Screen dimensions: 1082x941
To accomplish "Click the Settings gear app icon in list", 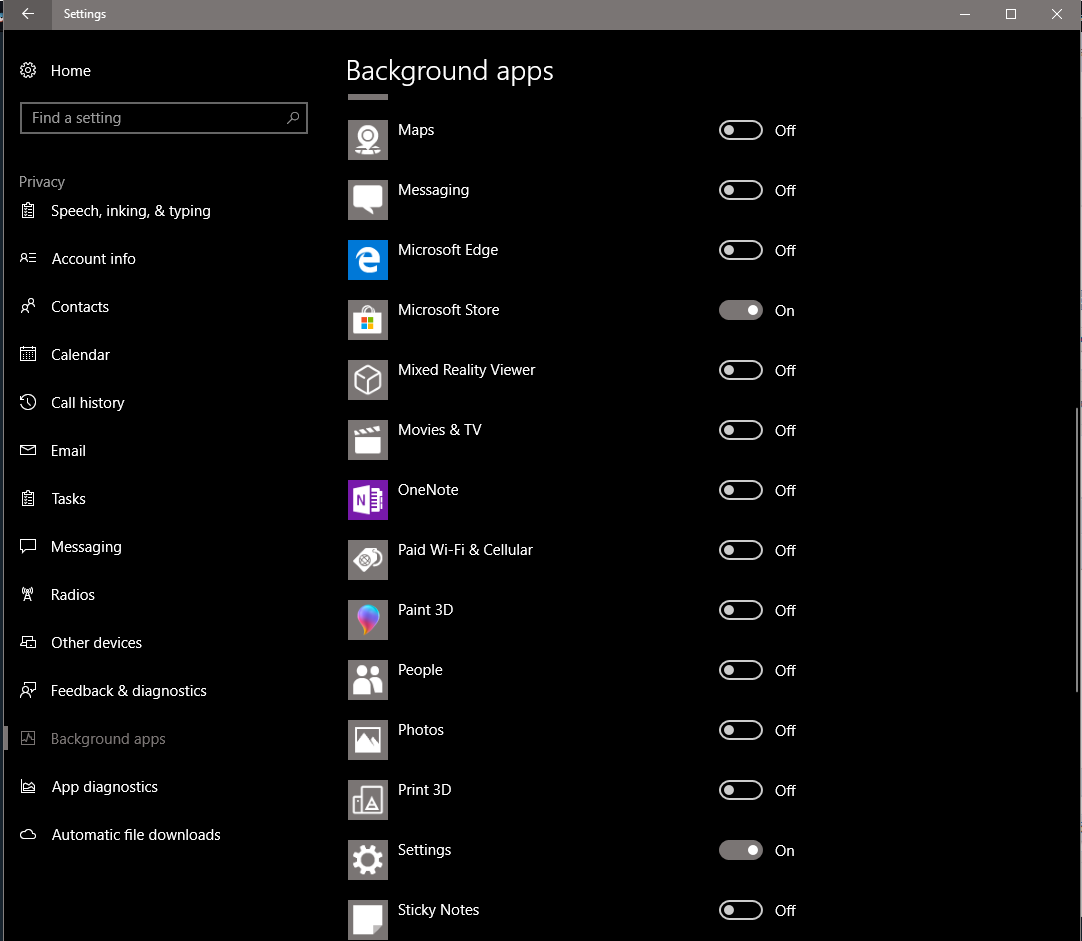I will 368,860.
